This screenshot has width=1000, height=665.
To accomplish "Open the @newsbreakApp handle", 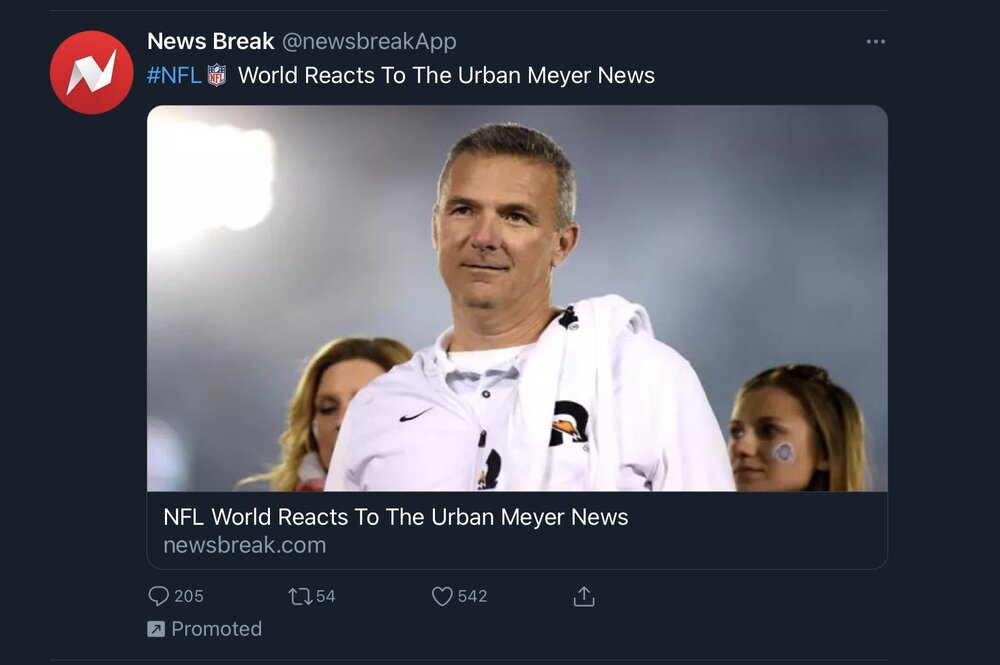I will (369, 41).
